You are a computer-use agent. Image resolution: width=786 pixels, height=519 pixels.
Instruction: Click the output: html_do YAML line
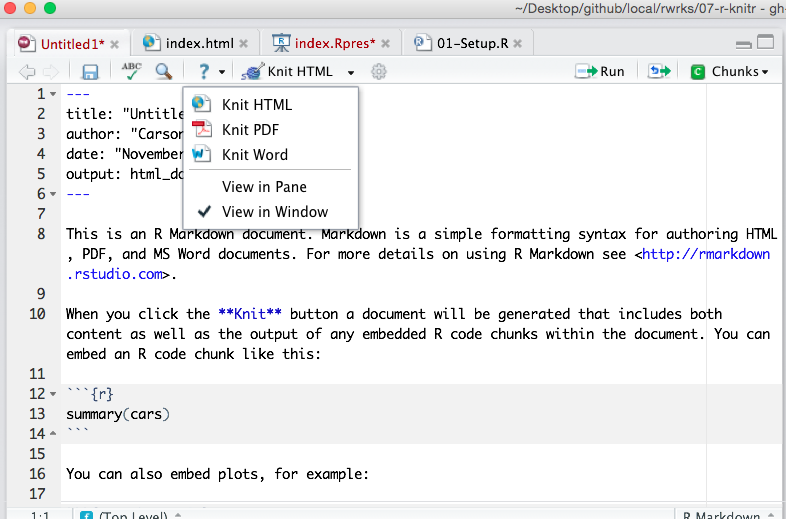coord(124,174)
